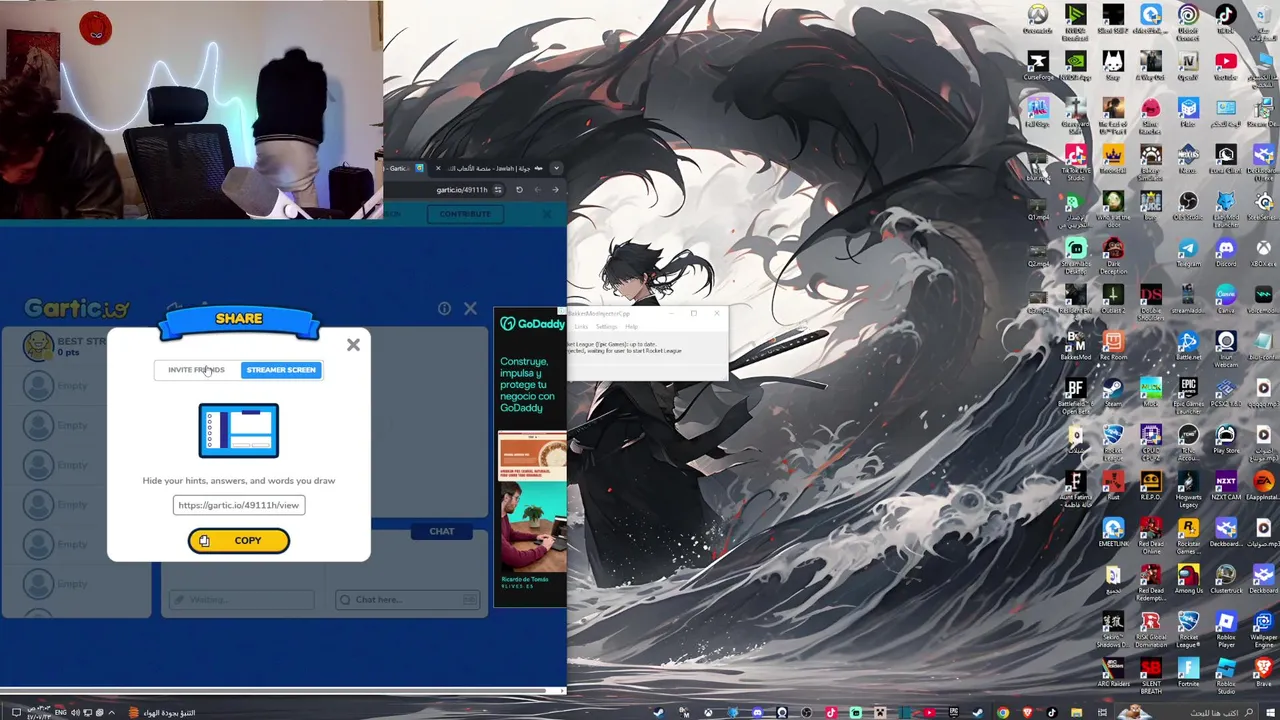
Task: Open the GoDaddy advertisement banner
Action: pyautogui.click(x=531, y=457)
